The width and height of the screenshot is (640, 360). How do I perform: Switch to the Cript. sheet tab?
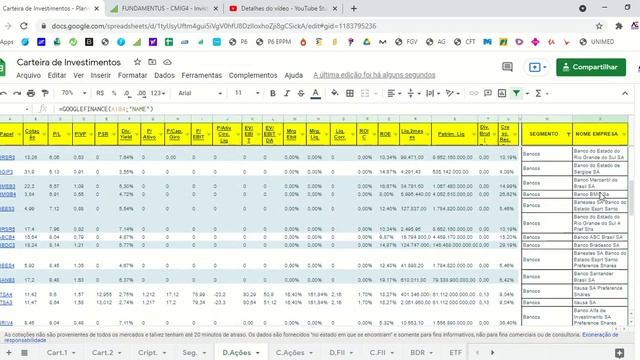point(151,353)
